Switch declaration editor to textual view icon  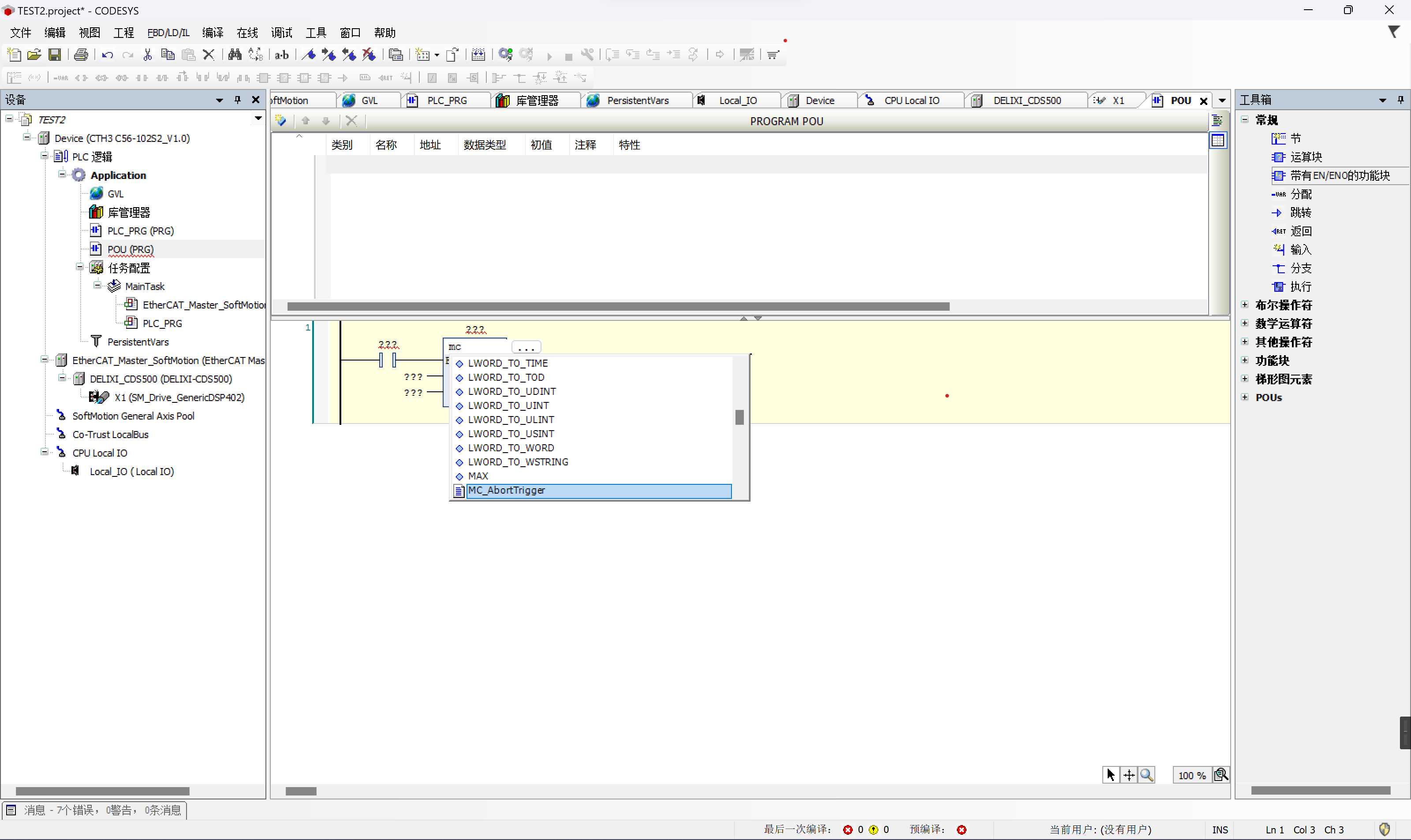(x=1218, y=121)
